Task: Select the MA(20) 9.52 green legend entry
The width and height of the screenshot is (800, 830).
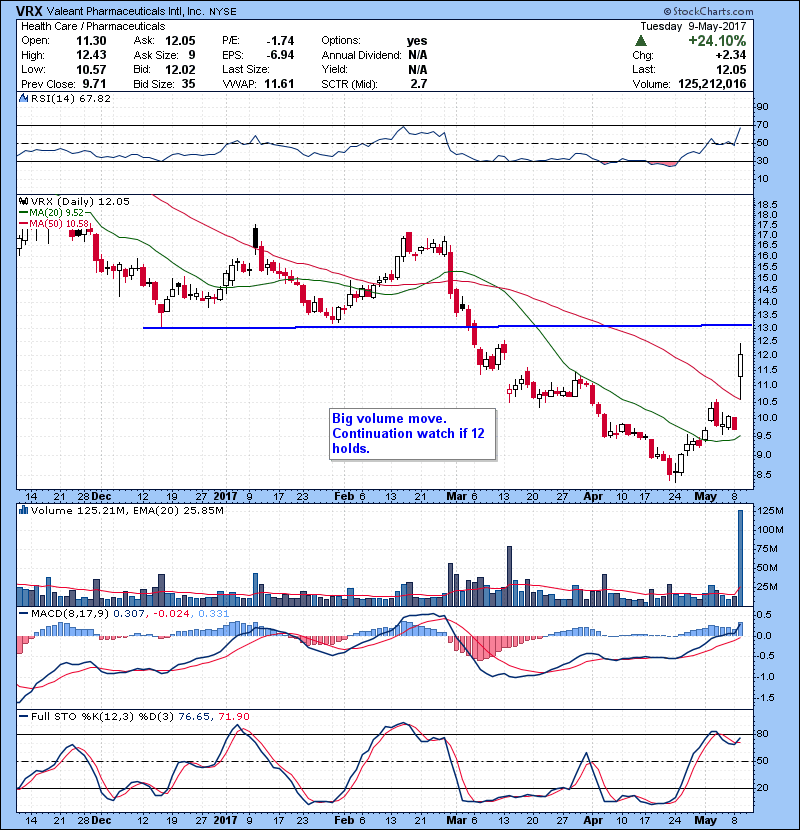Action: [51, 212]
